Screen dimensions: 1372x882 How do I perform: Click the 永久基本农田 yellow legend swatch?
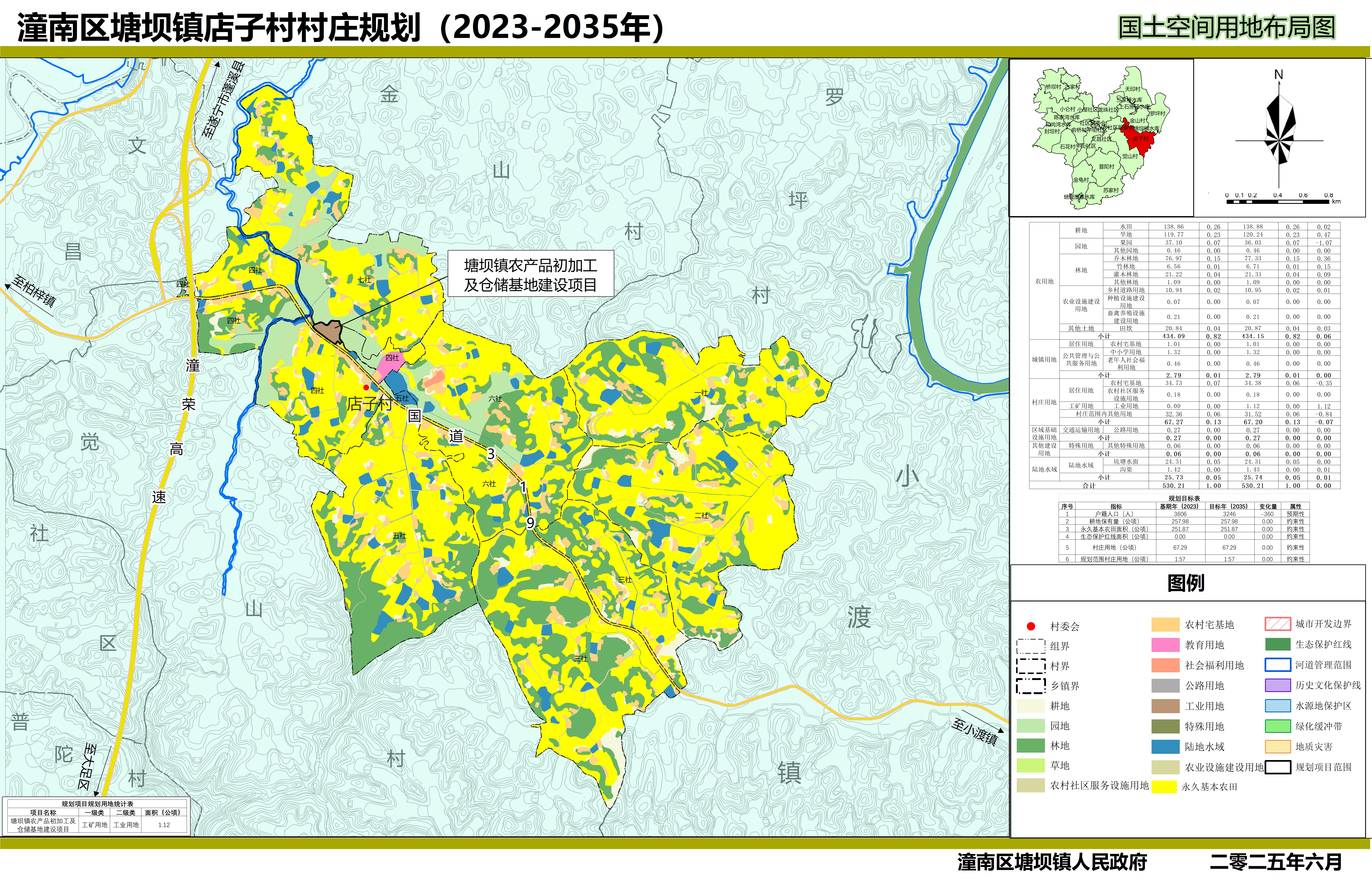[1164, 787]
